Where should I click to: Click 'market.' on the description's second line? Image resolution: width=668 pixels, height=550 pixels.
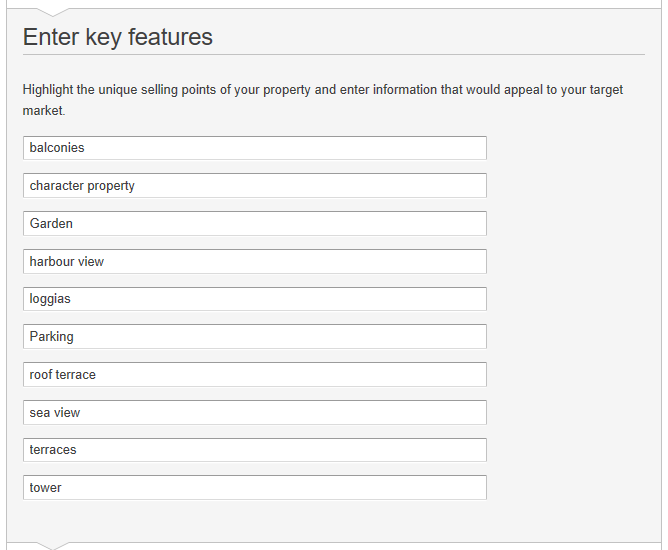(44, 110)
